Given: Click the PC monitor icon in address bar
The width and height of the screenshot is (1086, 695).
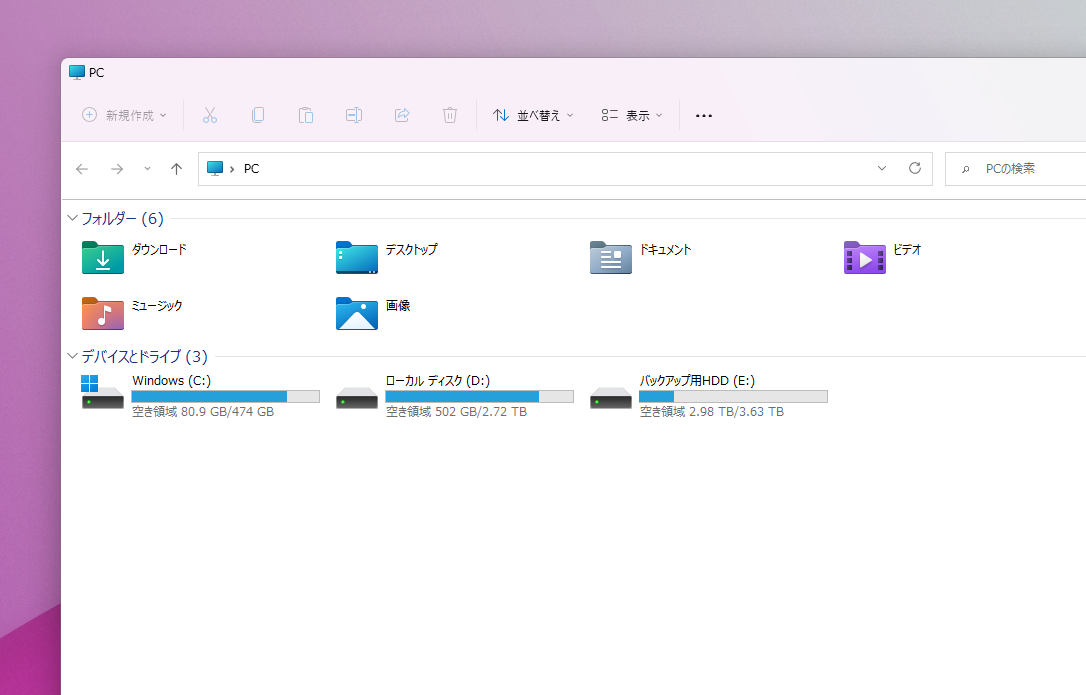Looking at the screenshot, I should pyautogui.click(x=215, y=168).
